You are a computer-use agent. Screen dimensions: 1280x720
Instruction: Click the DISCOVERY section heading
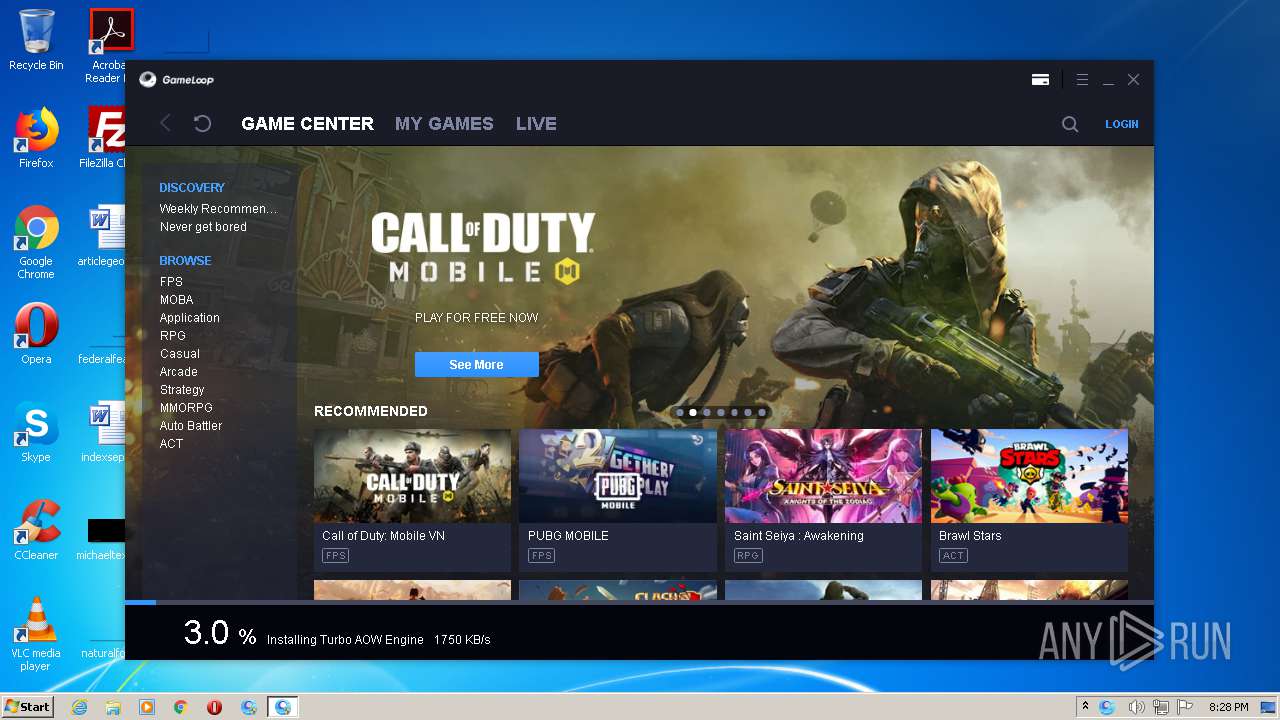[x=192, y=187]
